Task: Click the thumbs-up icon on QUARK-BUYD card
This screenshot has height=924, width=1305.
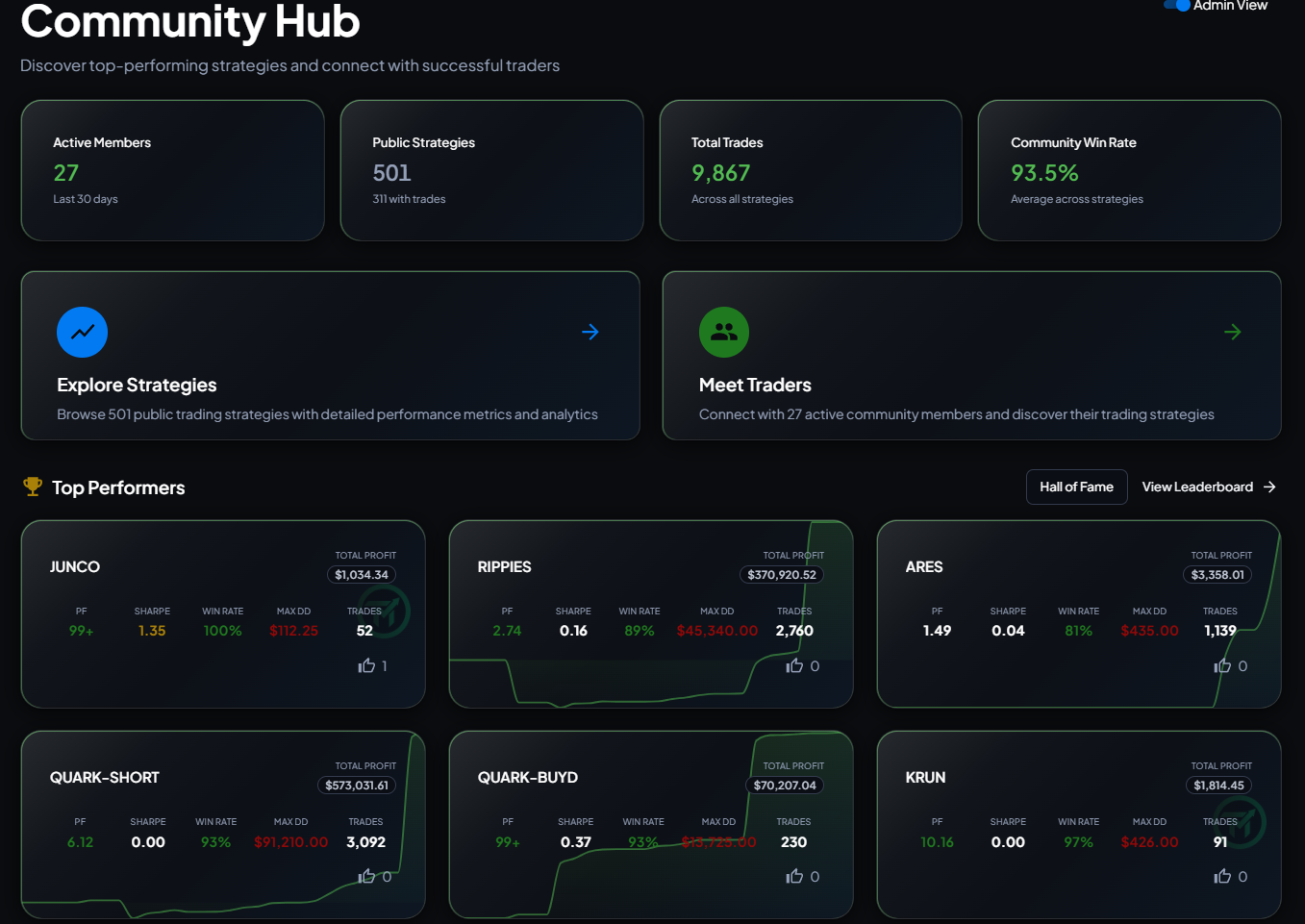Action: pyautogui.click(x=796, y=876)
